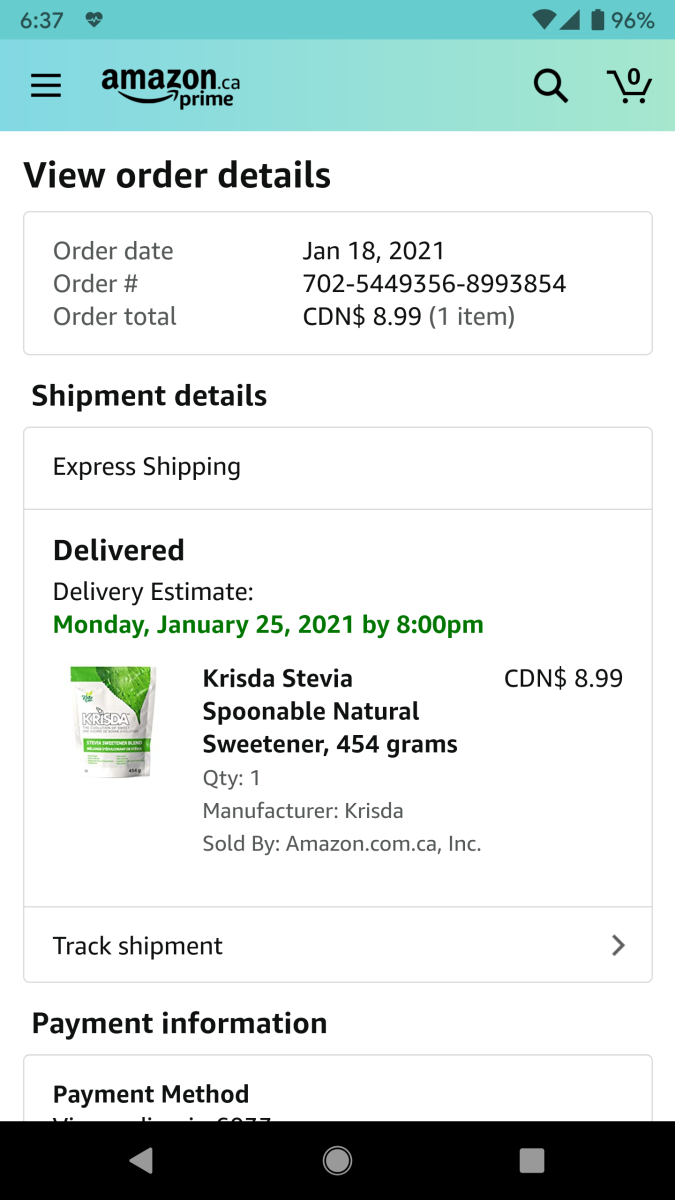
Task: Expand Track shipment chevron arrow
Action: click(x=618, y=945)
